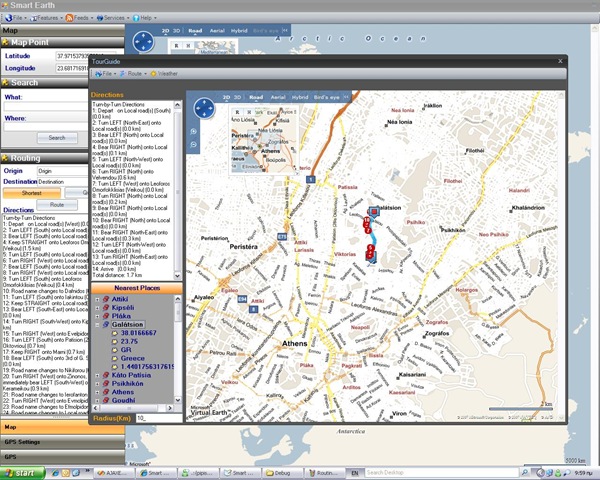Image resolution: width=600 pixels, height=480 pixels.
Task: Click the Windows Start button
Action: coord(22,473)
